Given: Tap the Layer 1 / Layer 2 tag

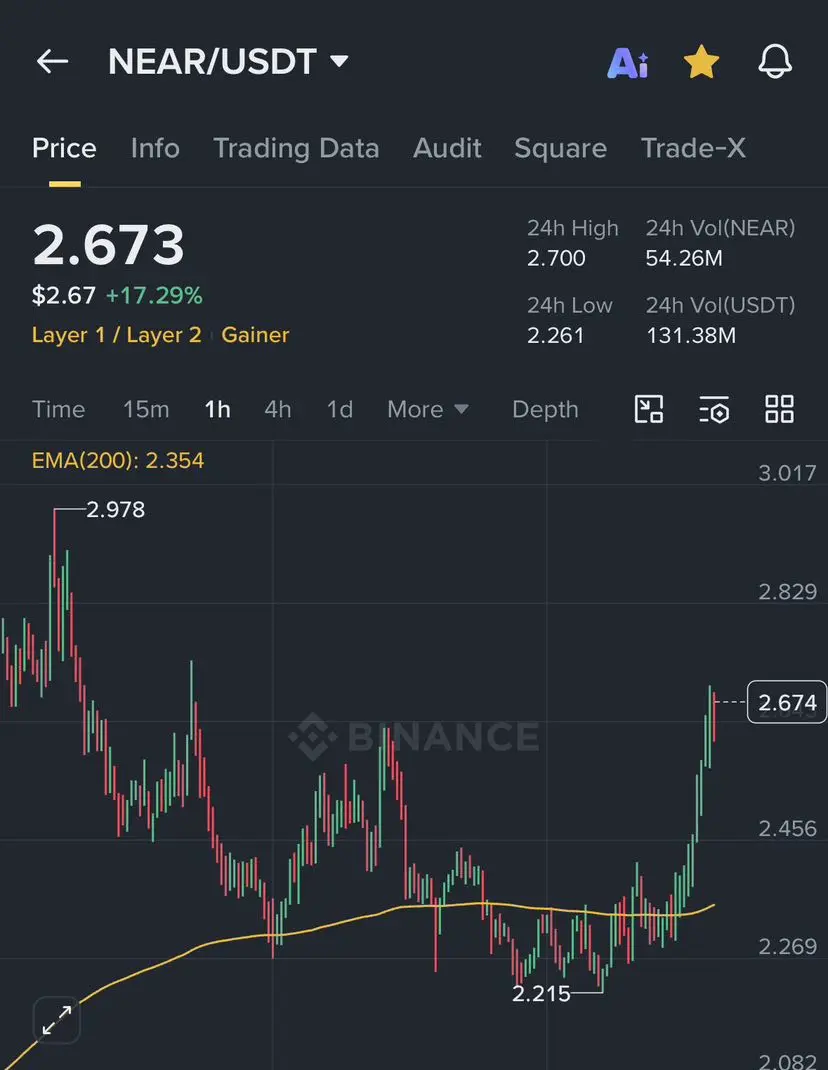Looking at the screenshot, I should click(x=117, y=335).
